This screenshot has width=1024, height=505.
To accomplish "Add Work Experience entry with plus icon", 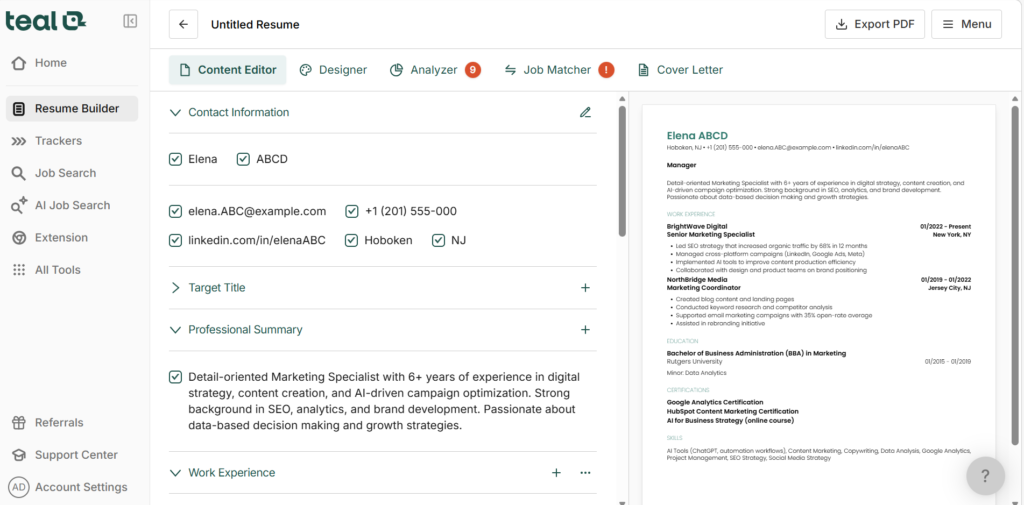I will (x=556, y=473).
